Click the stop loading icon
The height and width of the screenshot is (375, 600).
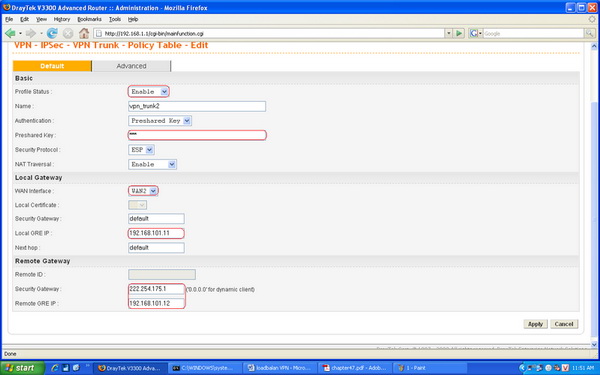coord(68,34)
